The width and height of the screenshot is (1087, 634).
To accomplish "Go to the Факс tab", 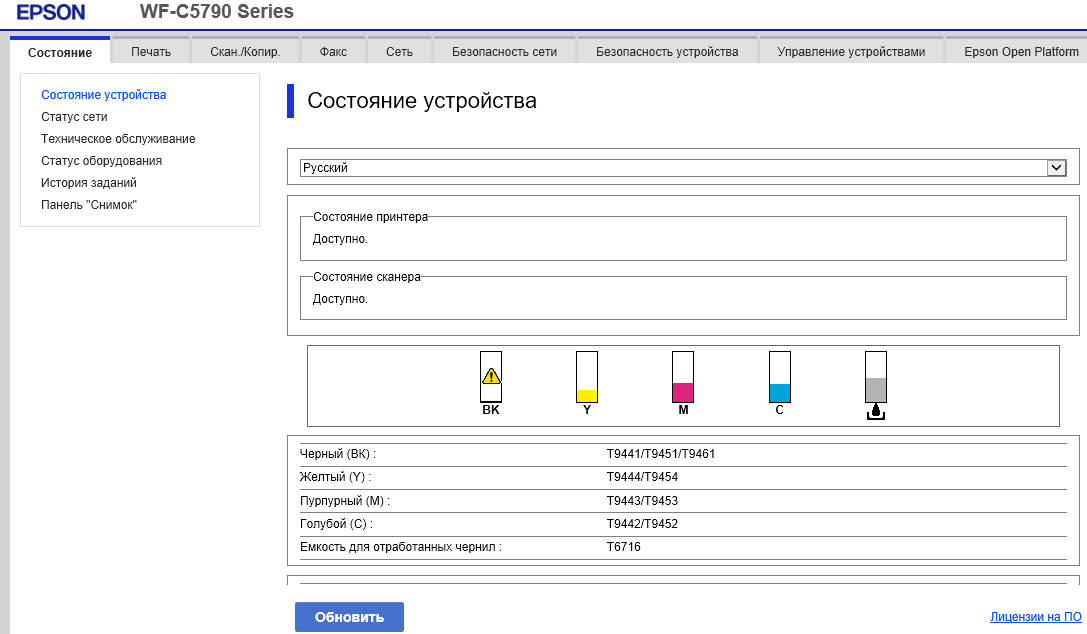I will (333, 52).
